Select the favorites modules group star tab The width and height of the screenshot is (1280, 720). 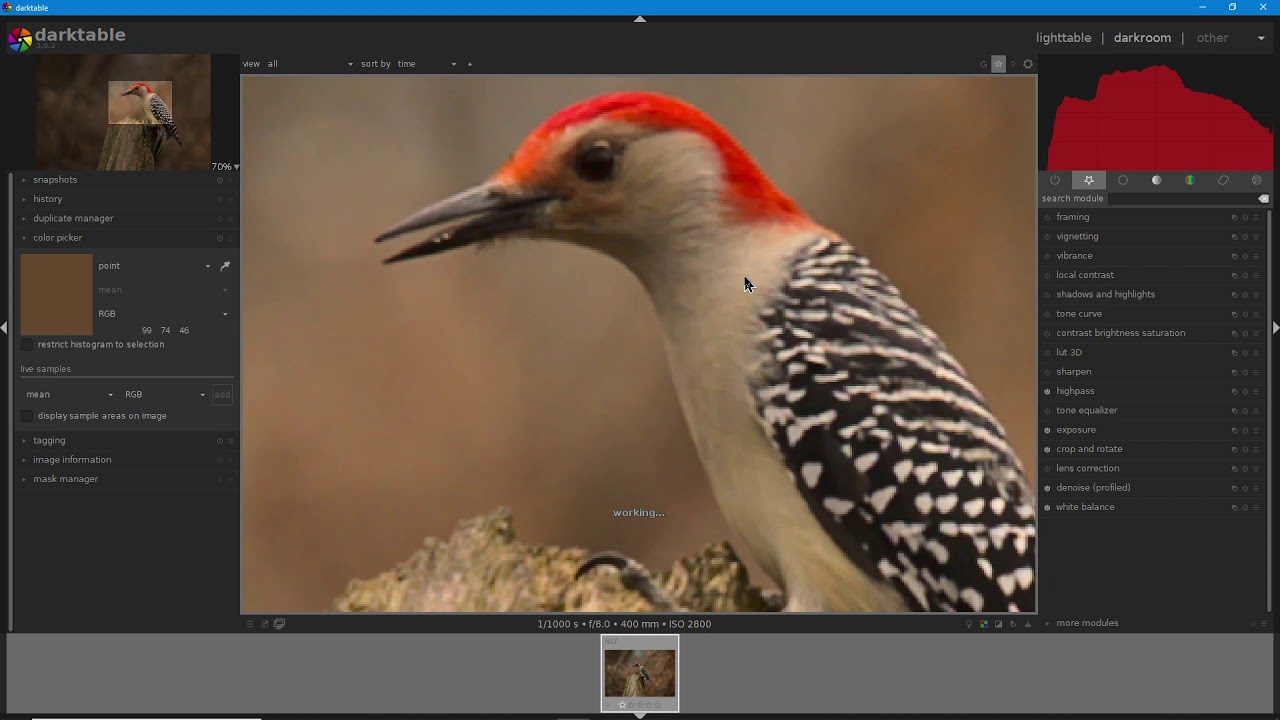[x=1089, y=180]
